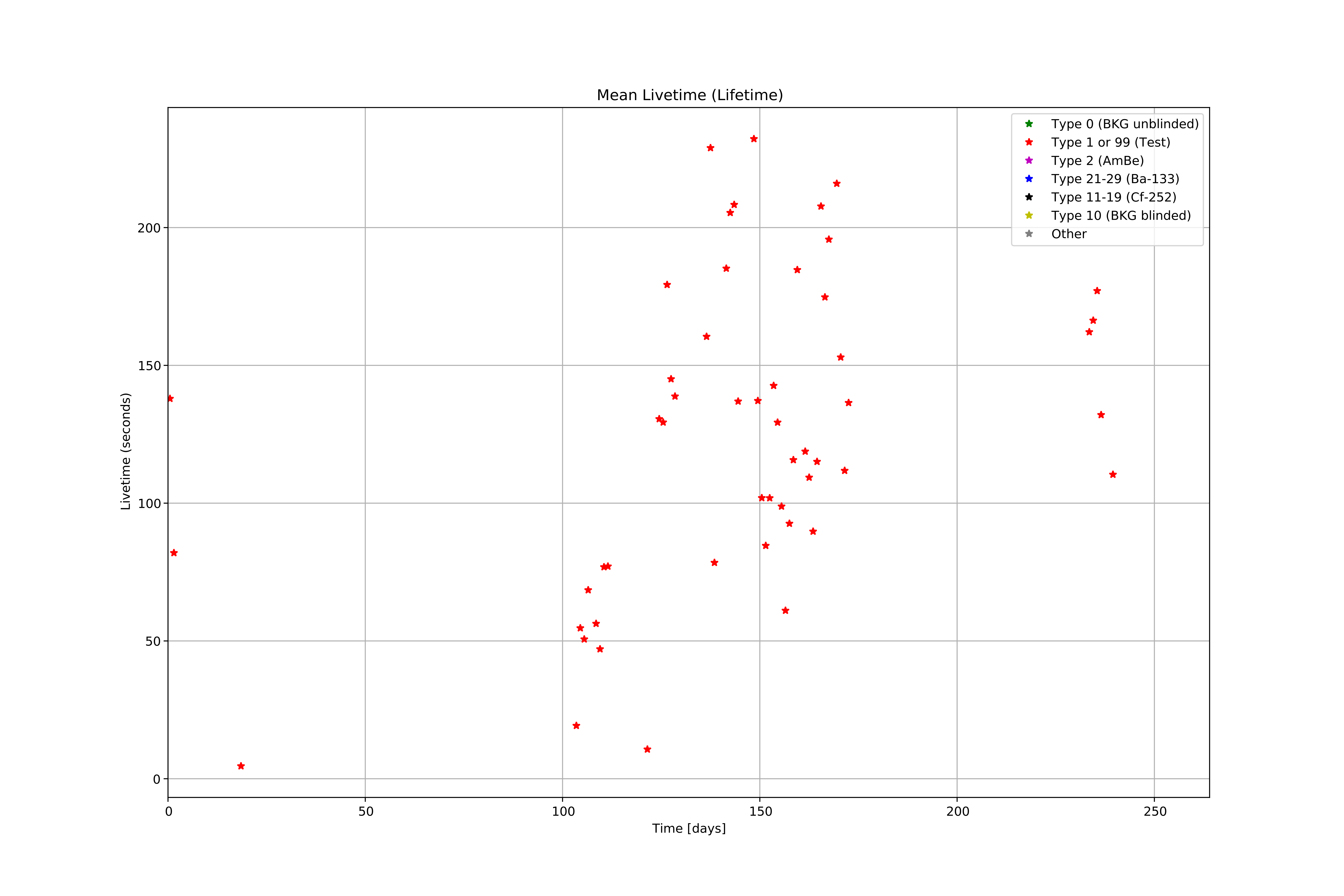The width and height of the screenshot is (1344, 896).
Task: Click the red star legend marker
Action: coord(1029,142)
